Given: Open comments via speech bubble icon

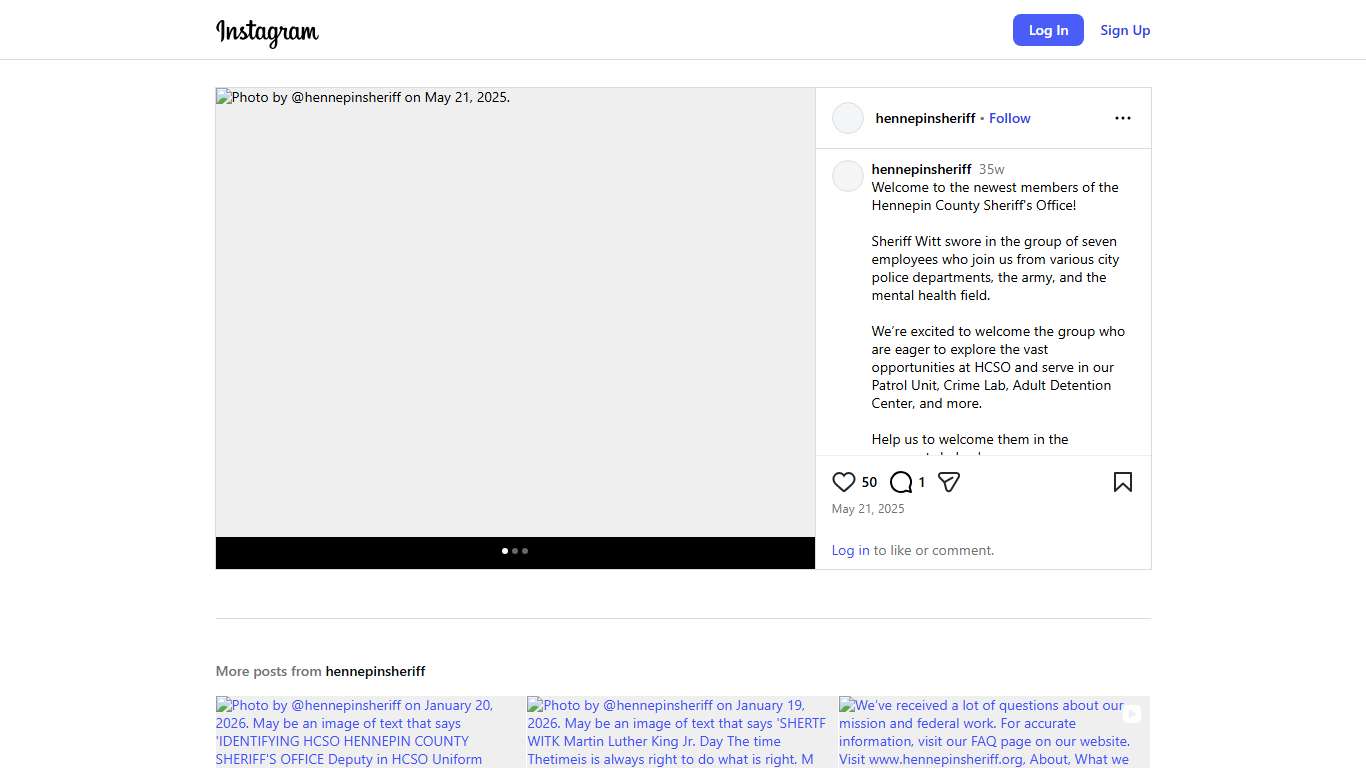Looking at the screenshot, I should 900,482.
